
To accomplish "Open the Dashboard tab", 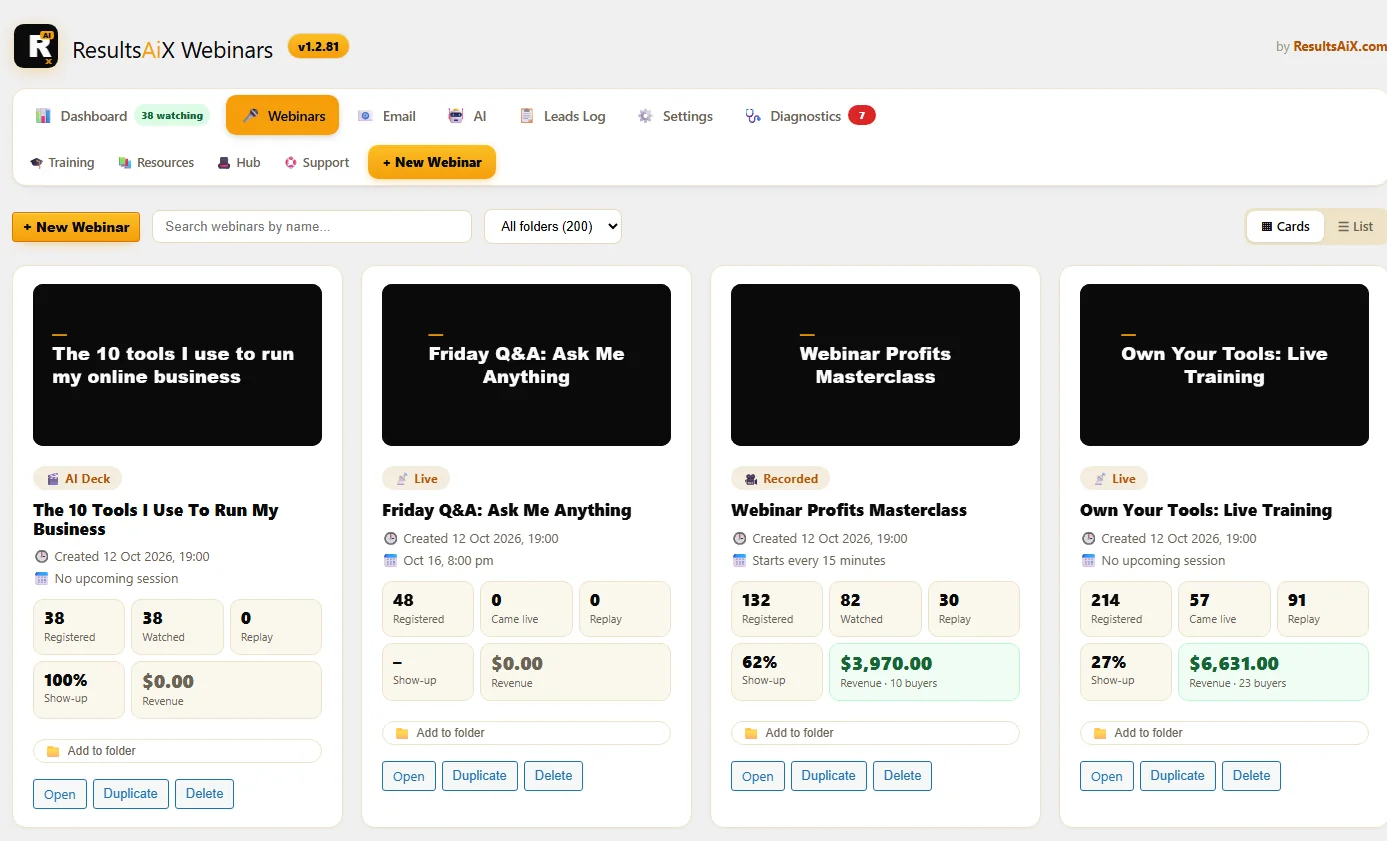I will point(81,116).
